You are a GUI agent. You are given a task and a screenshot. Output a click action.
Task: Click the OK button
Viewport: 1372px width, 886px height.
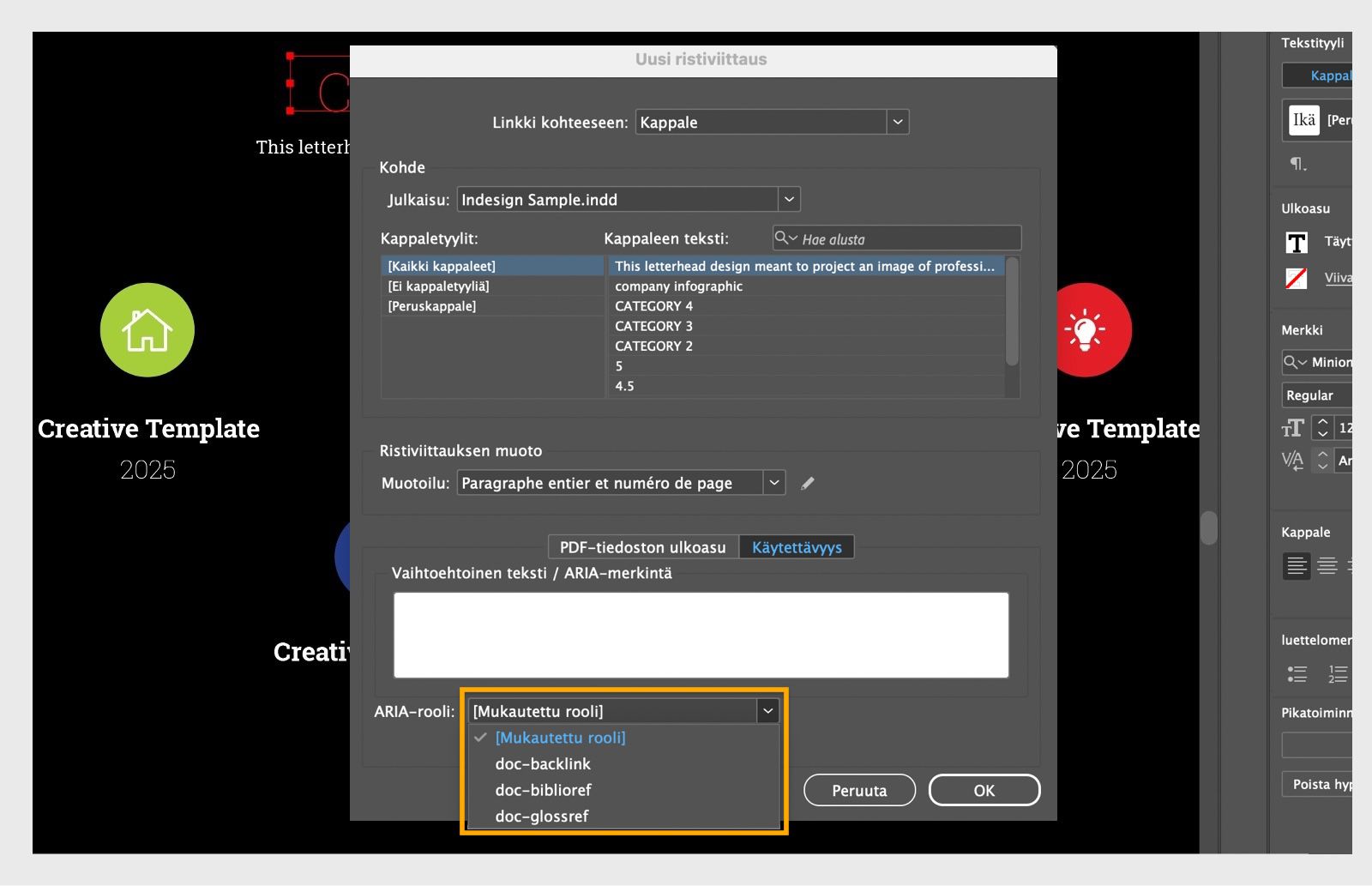(x=984, y=791)
